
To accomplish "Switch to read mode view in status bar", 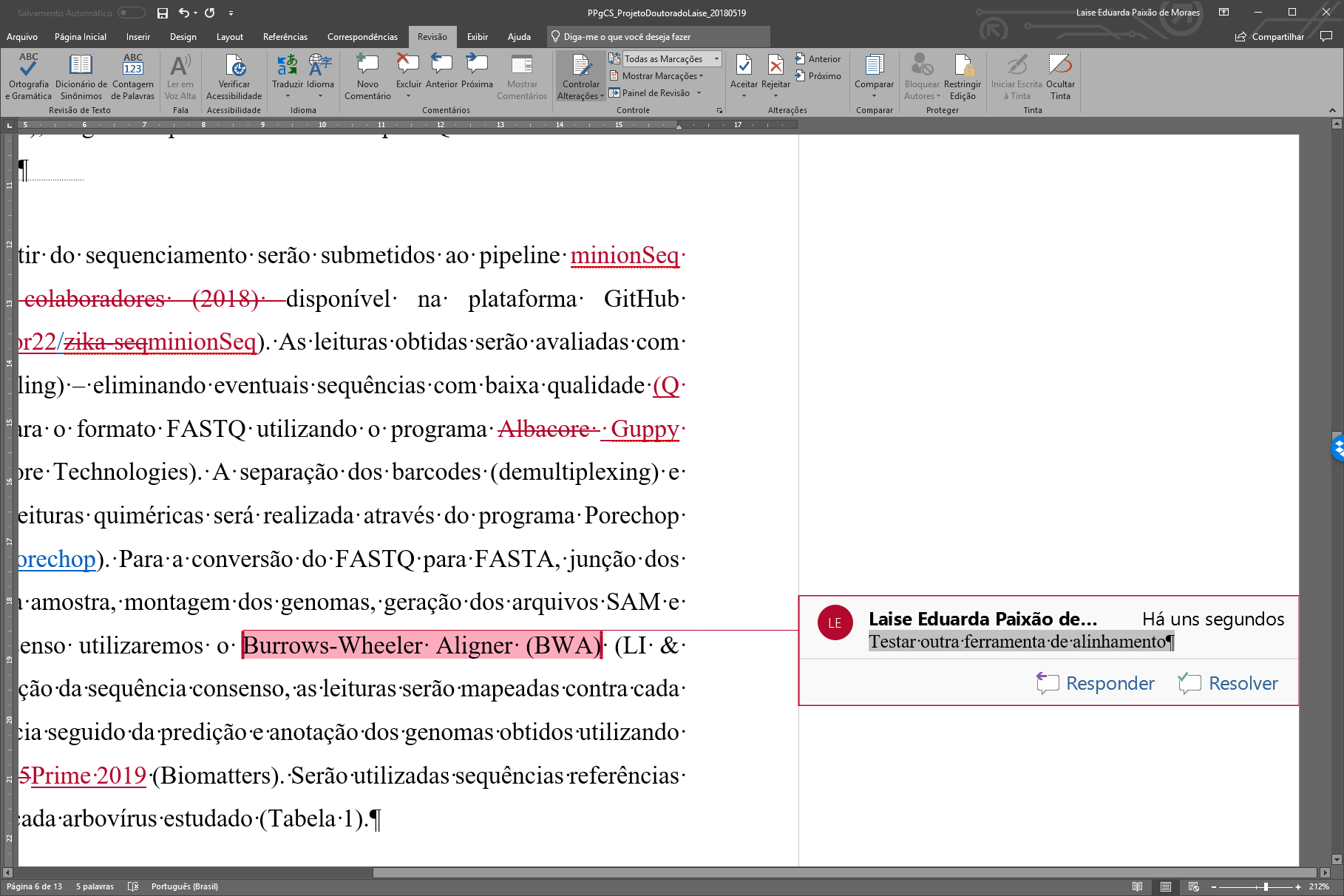I will 1137,886.
